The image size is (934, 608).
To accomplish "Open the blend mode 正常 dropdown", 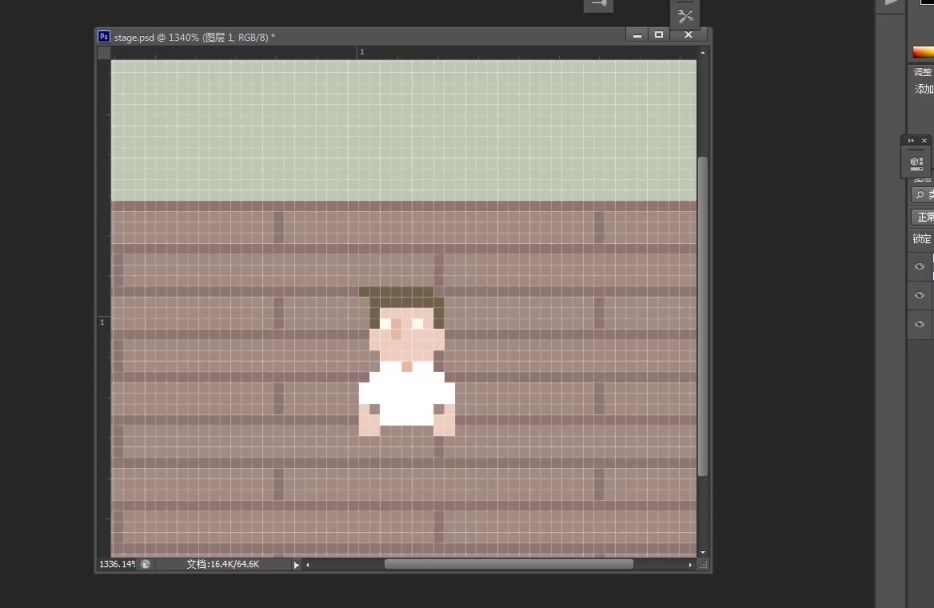I will tap(923, 217).
